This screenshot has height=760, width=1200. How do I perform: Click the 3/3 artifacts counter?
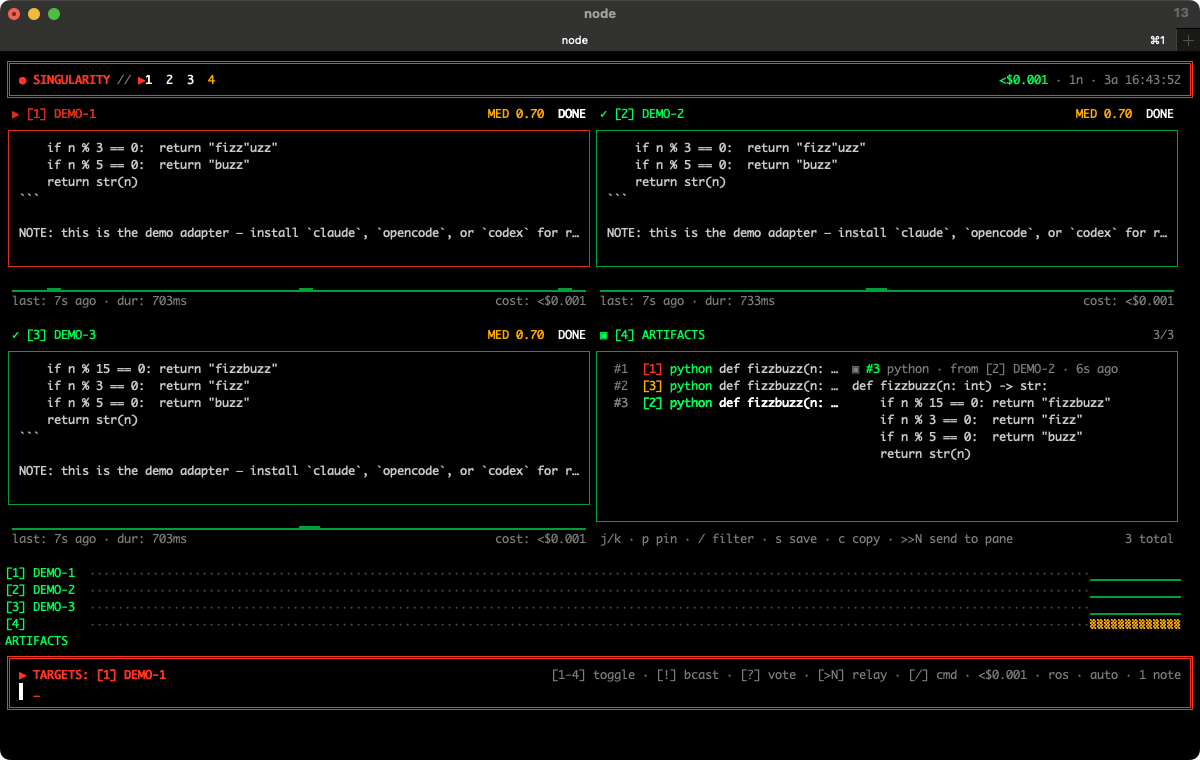click(1163, 335)
